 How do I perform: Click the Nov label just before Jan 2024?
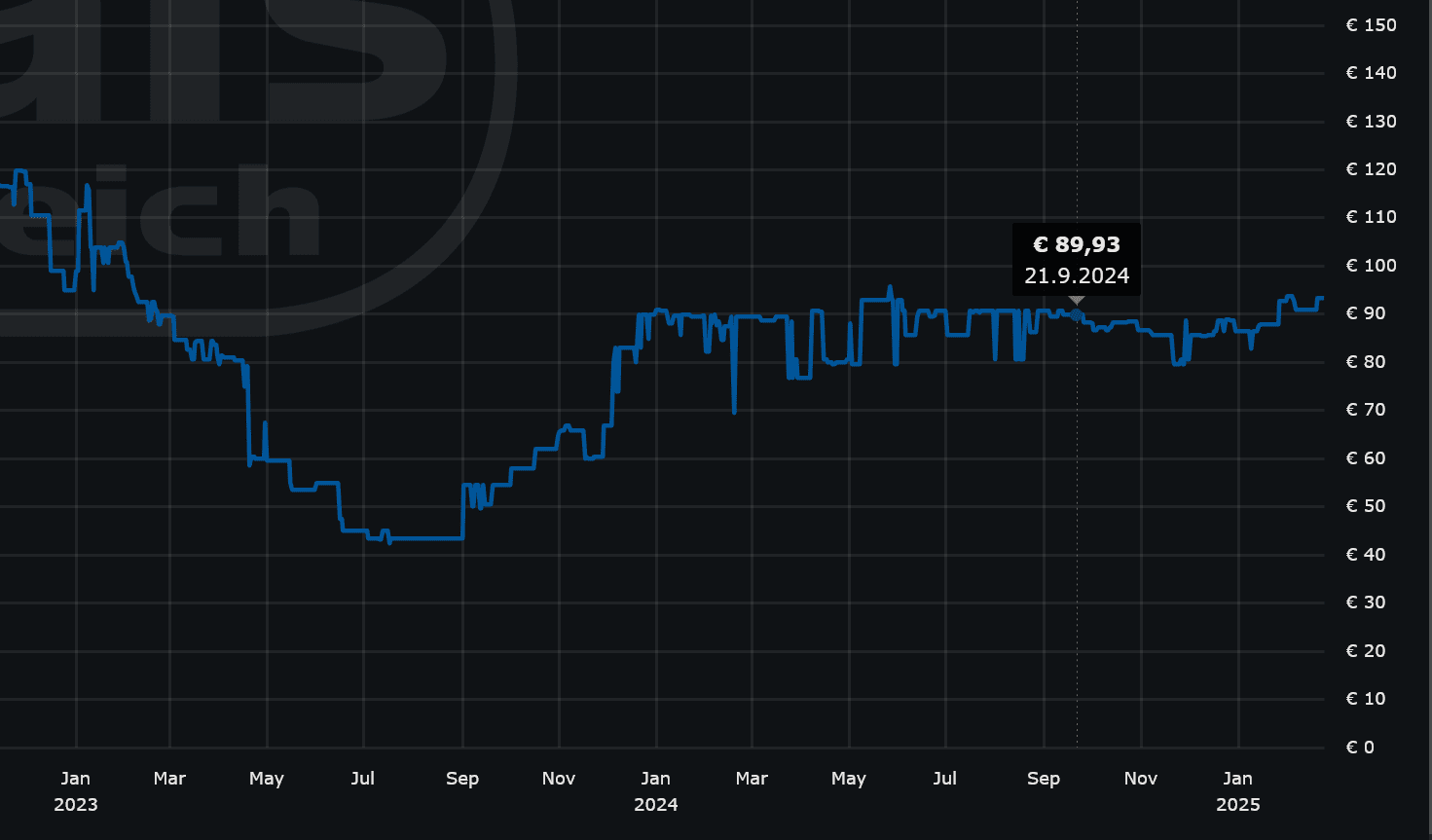coord(559,779)
